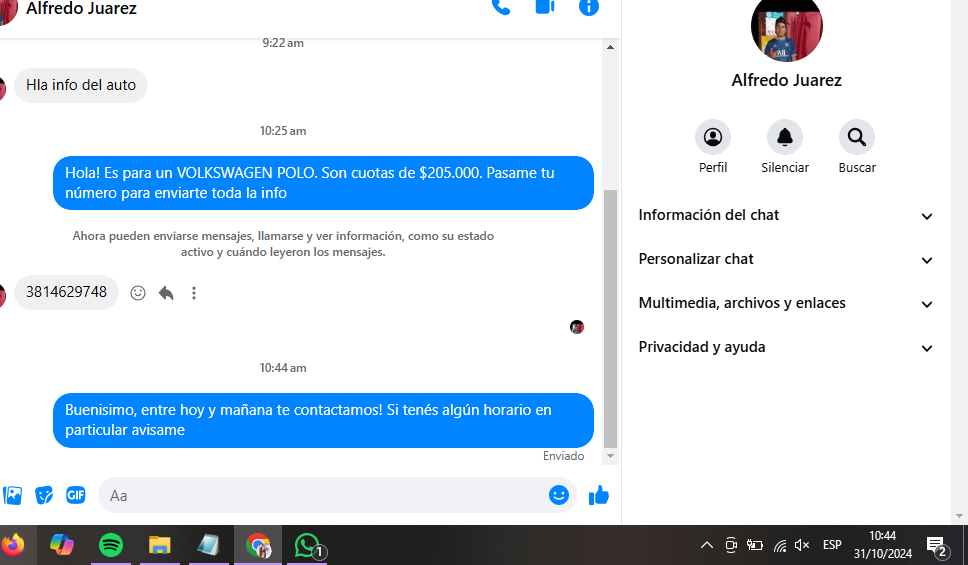
Task: Send a thumbs-up like
Action: point(599,495)
